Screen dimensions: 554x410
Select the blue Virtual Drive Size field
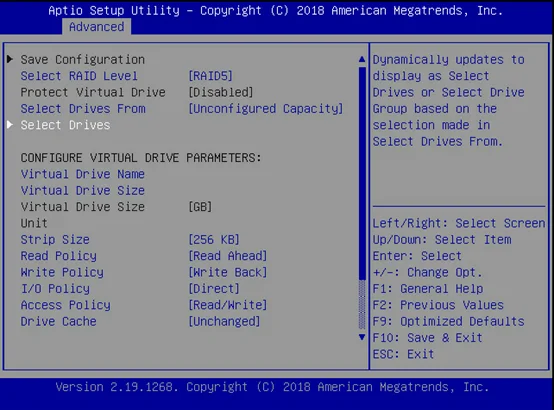point(83,190)
